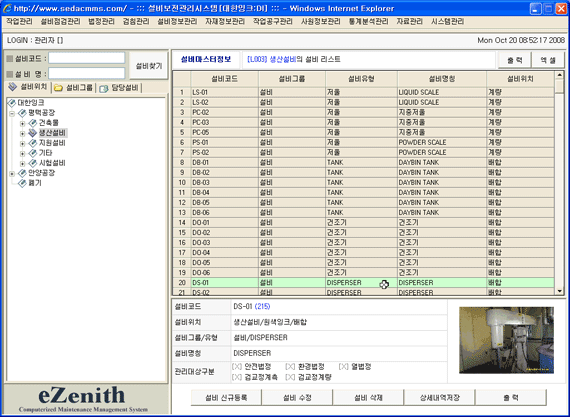The height and width of the screenshot is (417, 570).
Task: Click the Internet Explorer title bar icon
Action: (x=7, y=8)
